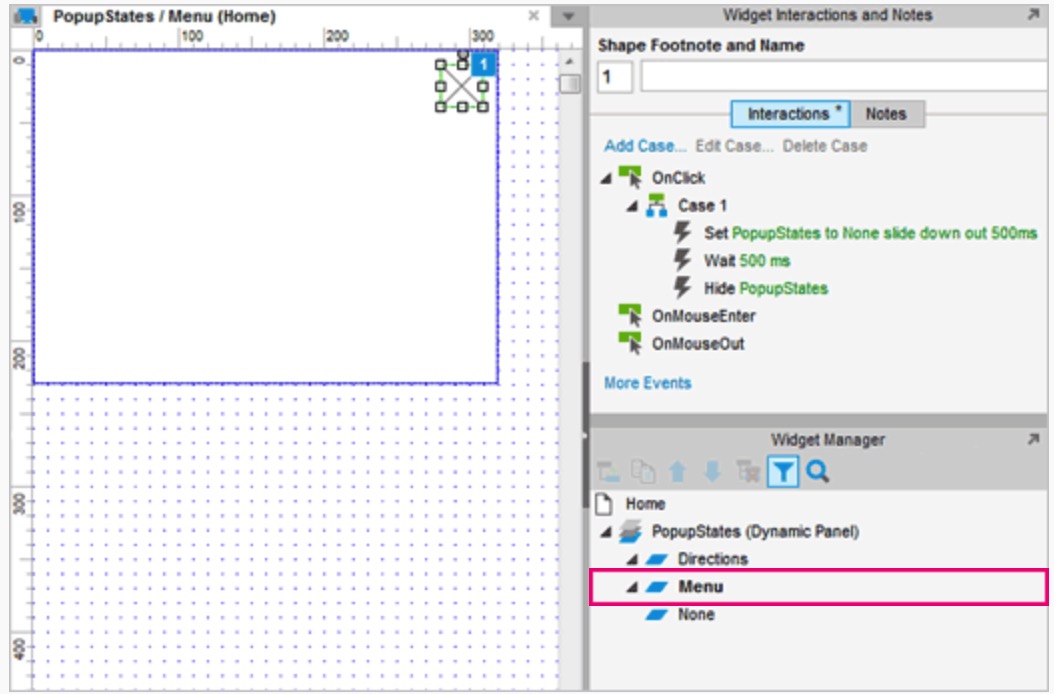Pop out the Widget Manager panel
The width and height of the screenshot is (1054, 694).
coord(1033,439)
